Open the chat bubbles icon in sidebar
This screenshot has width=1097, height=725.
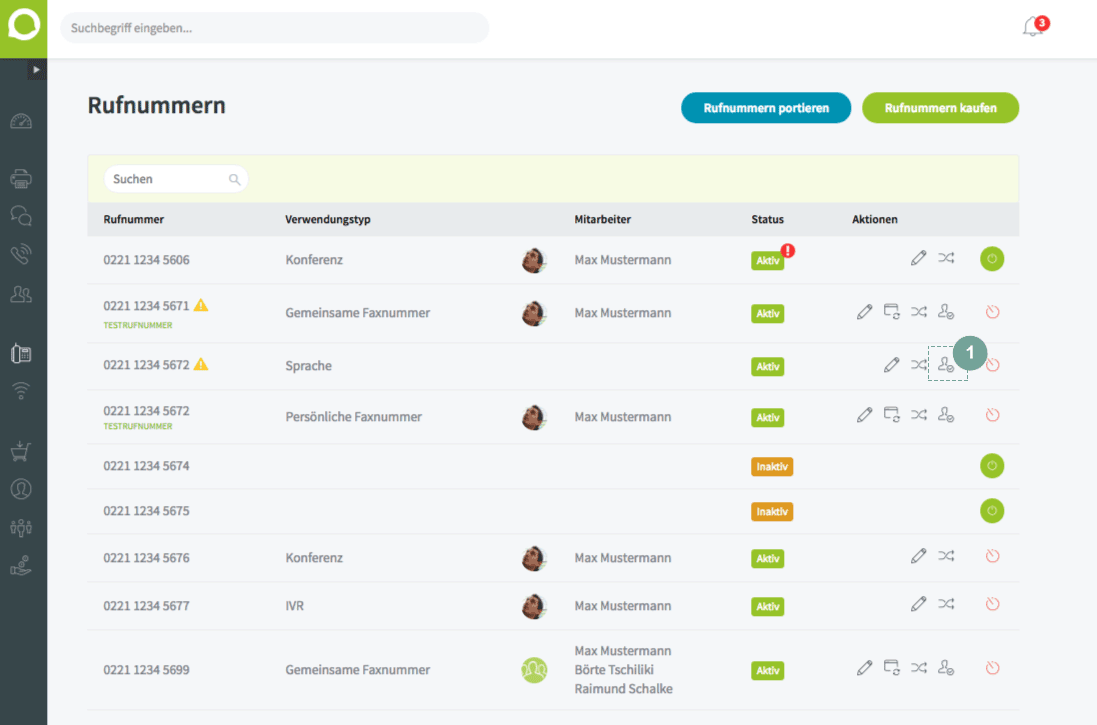pyautogui.click(x=21, y=216)
